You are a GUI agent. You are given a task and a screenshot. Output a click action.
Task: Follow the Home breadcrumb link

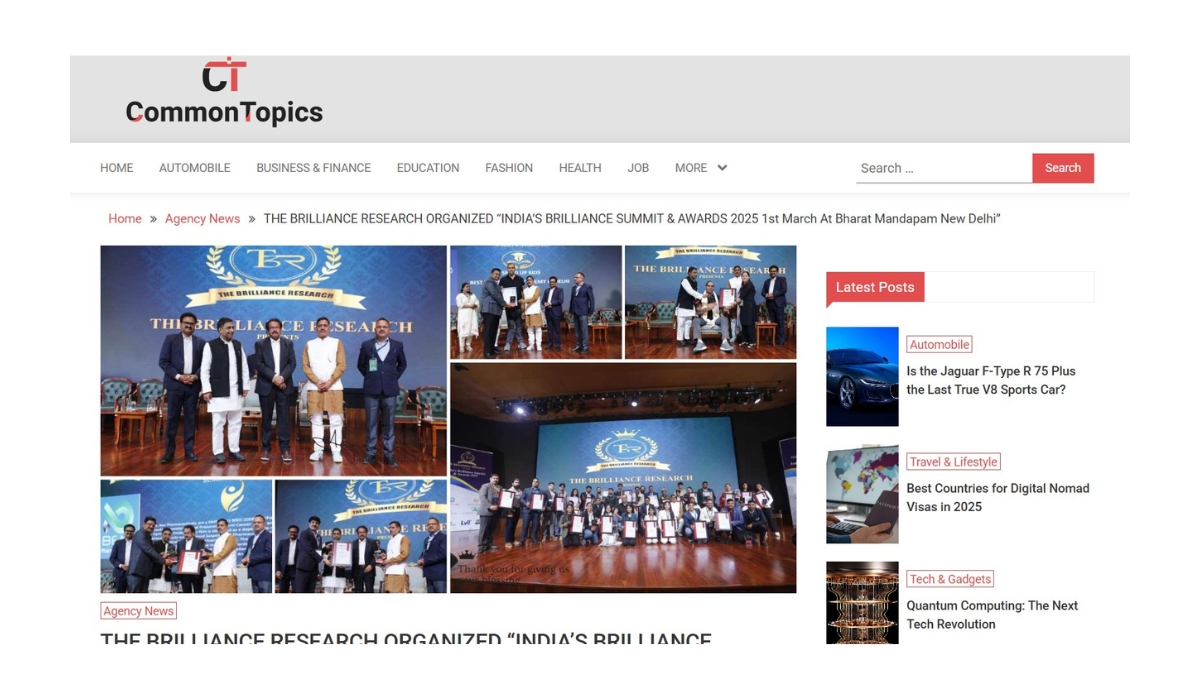pyautogui.click(x=125, y=219)
